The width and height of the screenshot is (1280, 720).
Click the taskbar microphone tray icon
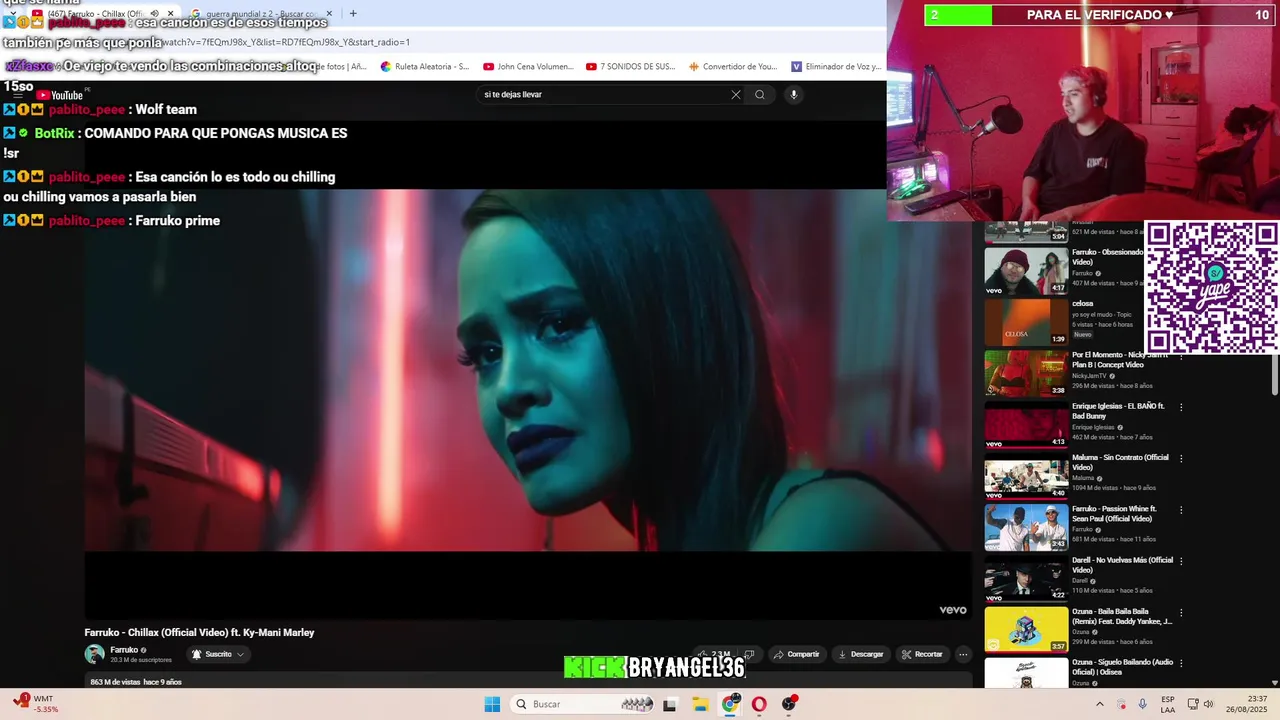pyautogui.click(x=1143, y=704)
